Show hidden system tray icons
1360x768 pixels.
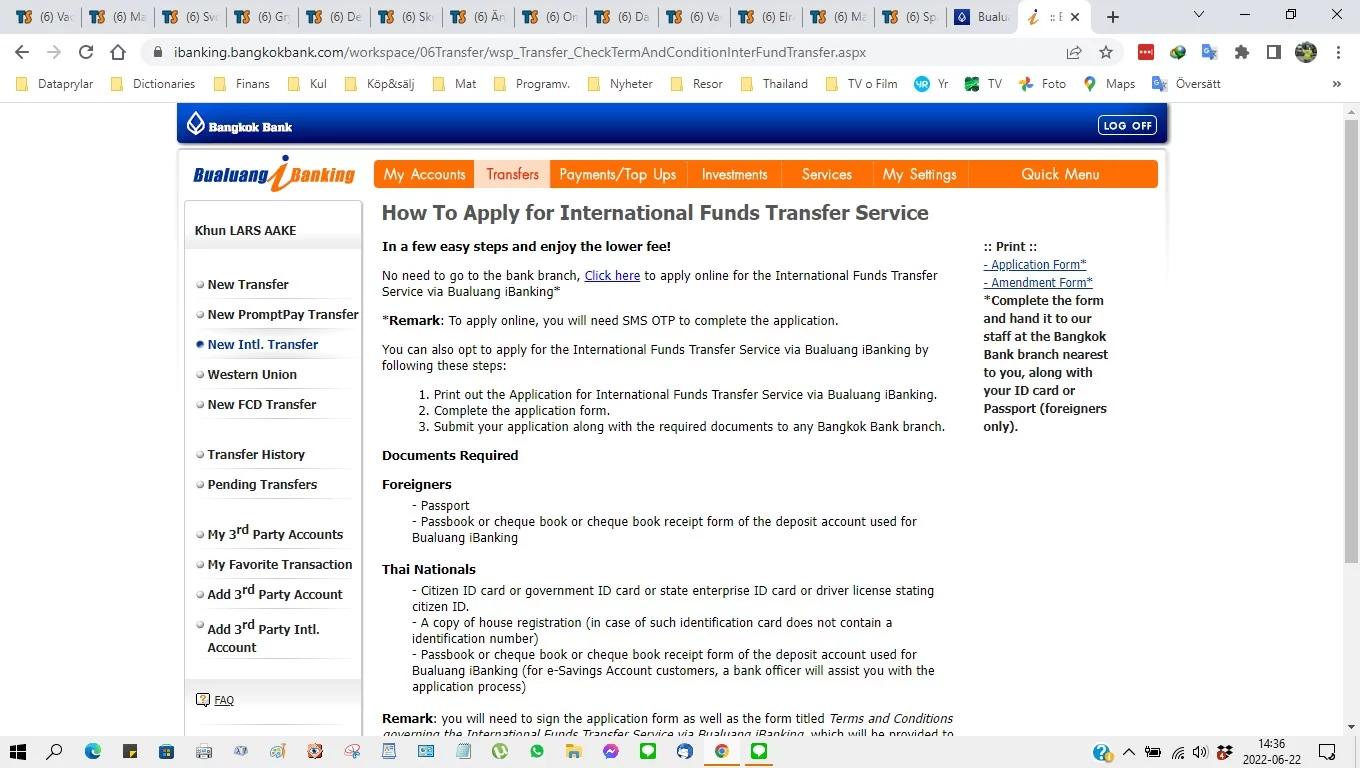coord(1128,751)
